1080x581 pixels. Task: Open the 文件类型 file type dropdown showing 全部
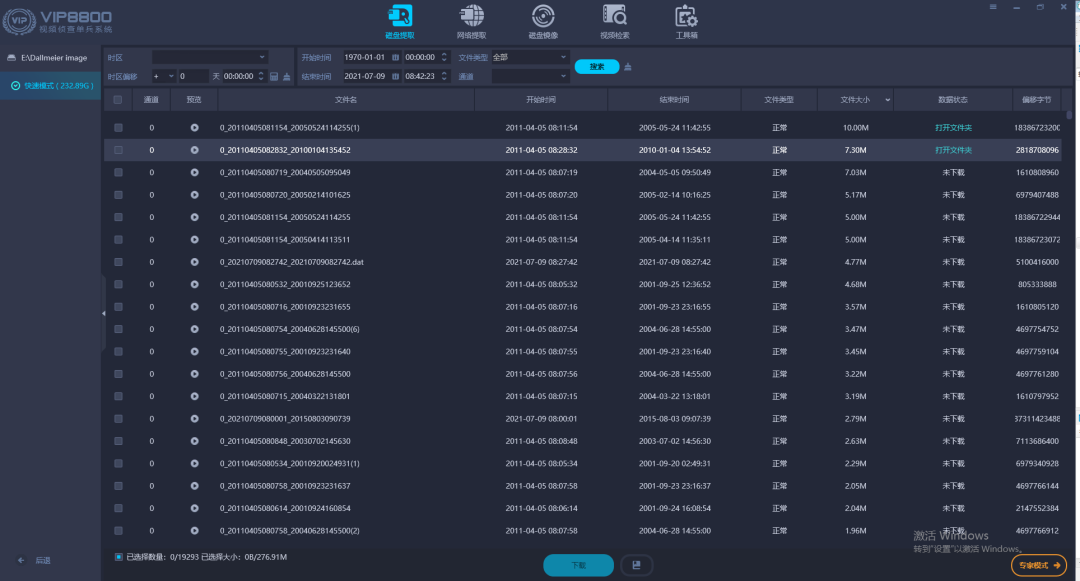529,57
